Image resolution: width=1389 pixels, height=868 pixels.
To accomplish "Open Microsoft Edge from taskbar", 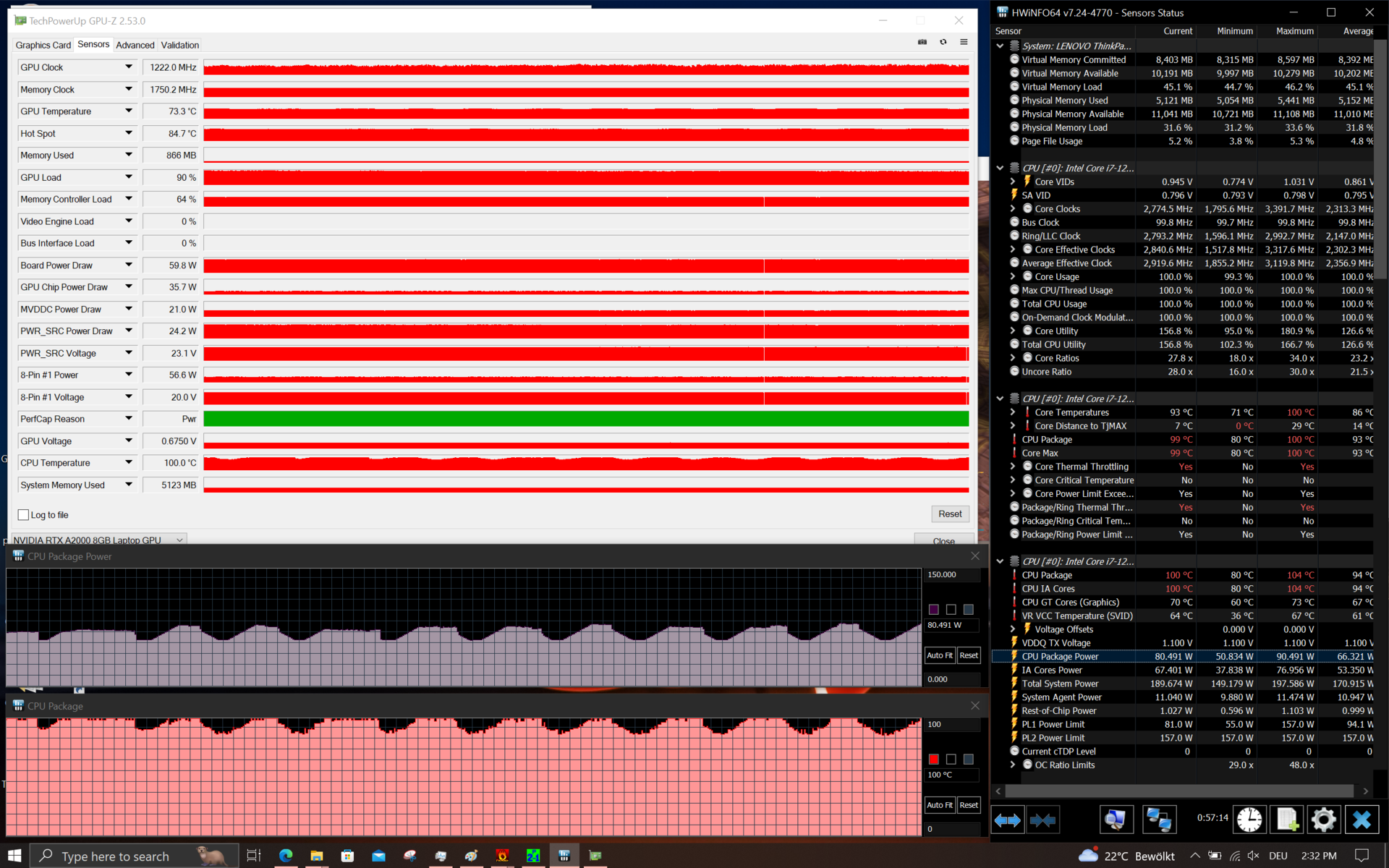I will click(286, 856).
